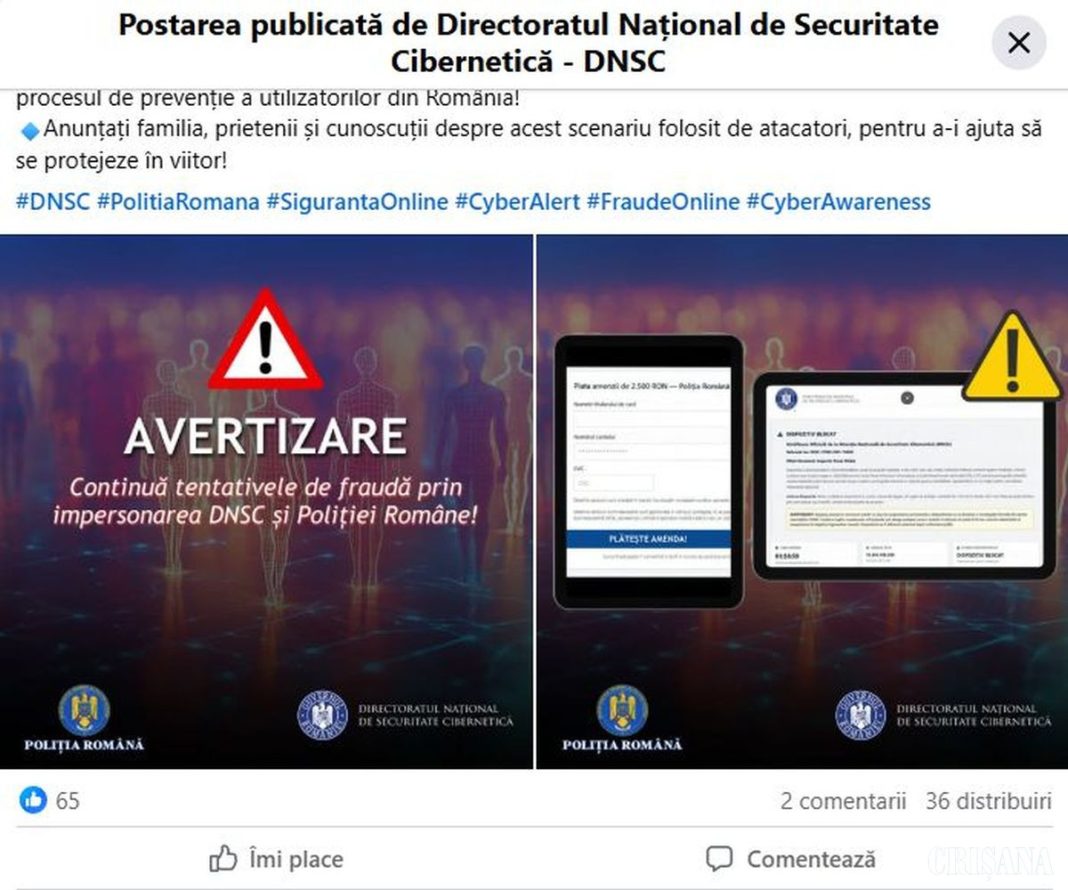1068x890 pixels.
Task: View the 36 distribuiri shares
Action: coord(988,801)
